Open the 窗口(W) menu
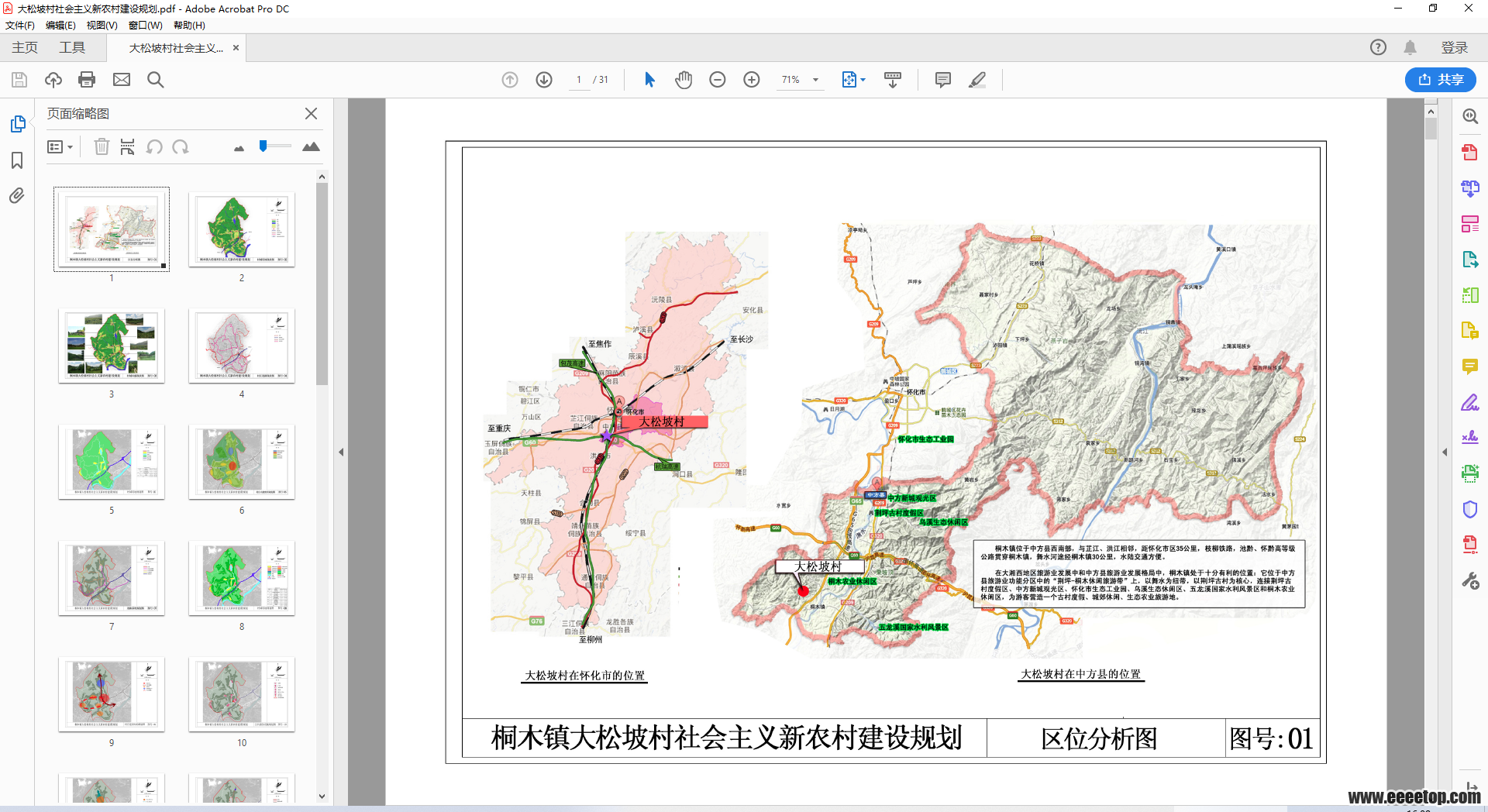 (145, 26)
